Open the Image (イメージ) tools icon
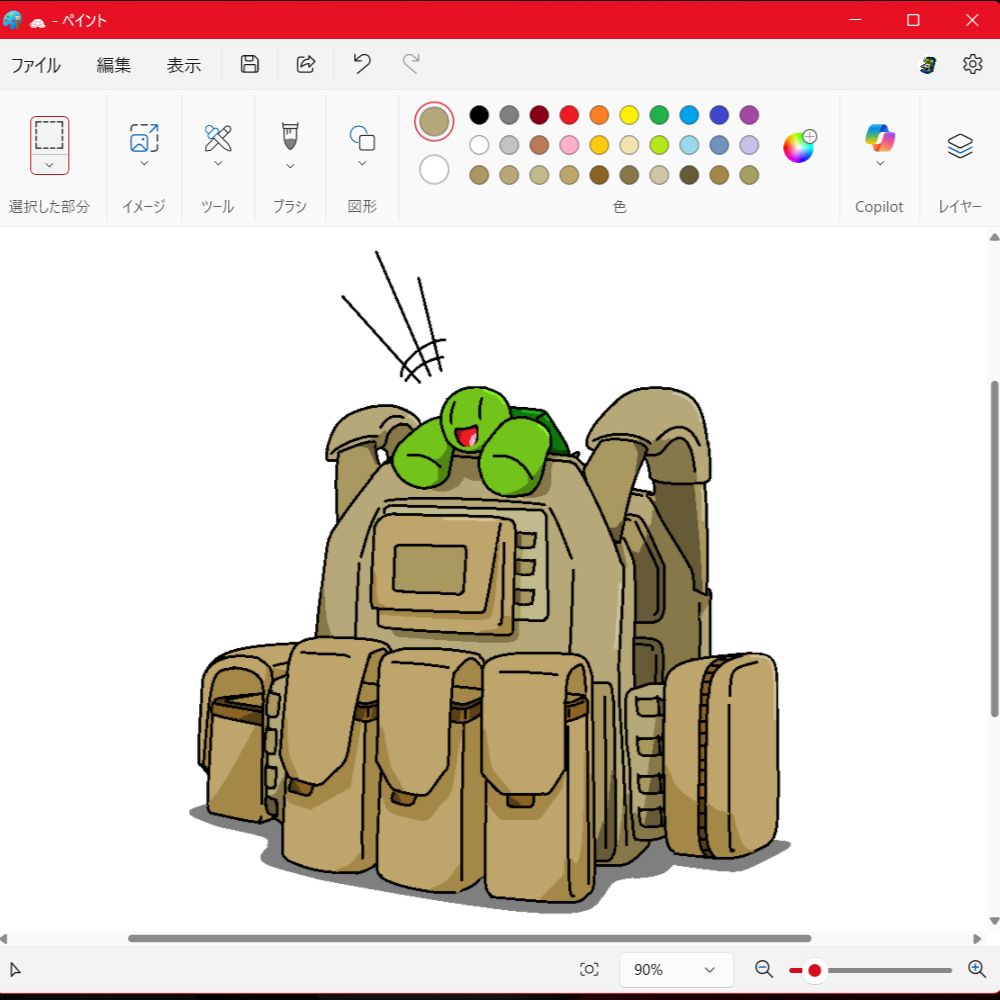Viewport: 1000px width, 1000px height. (144, 138)
